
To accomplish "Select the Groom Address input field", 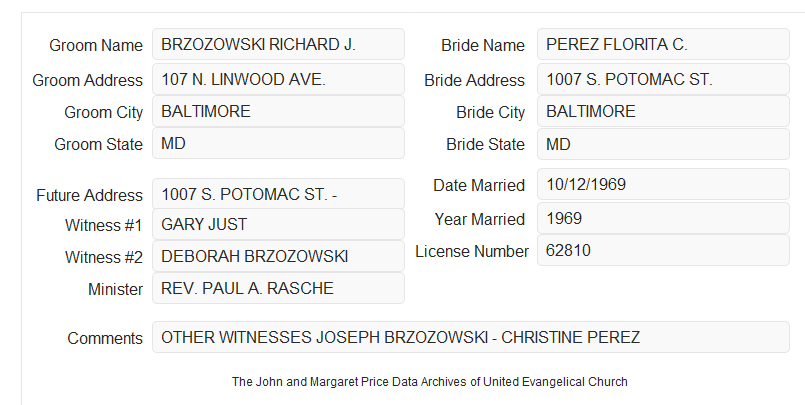I will coord(278,79).
